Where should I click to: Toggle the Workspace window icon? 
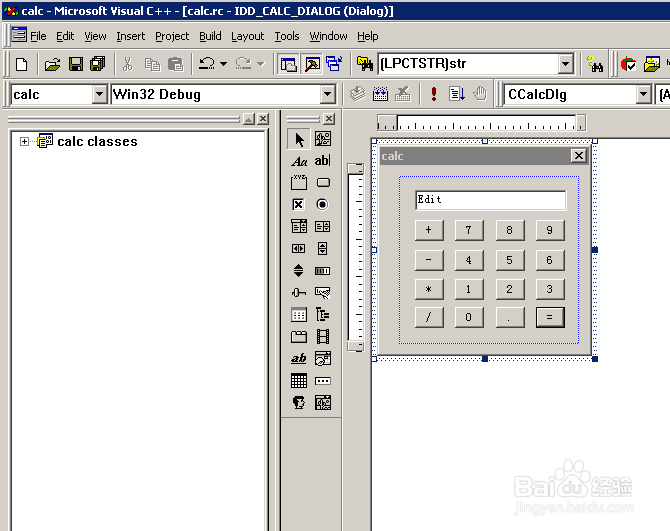[x=288, y=65]
